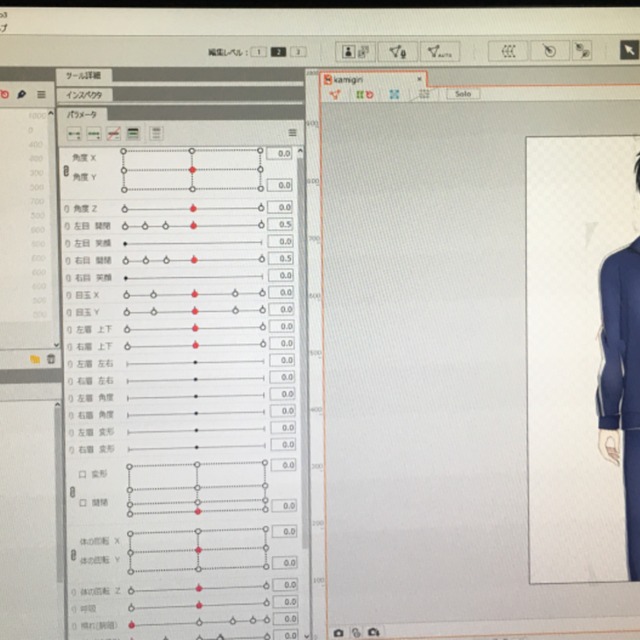Click the trash icon to delete item
The image size is (640, 640).
coord(51,358)
